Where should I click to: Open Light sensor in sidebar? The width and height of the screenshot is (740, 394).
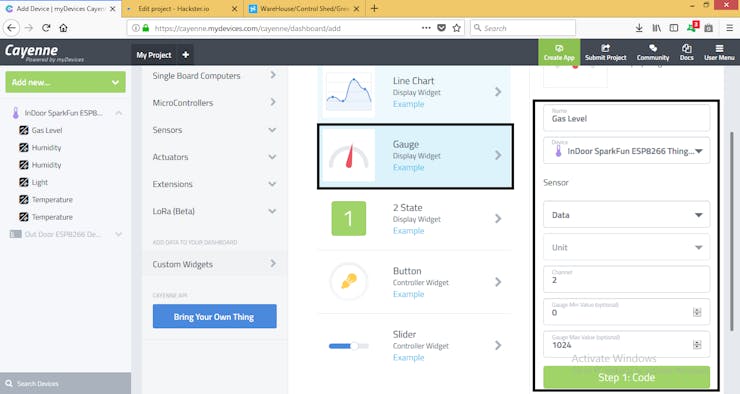(x=40, y=182)
